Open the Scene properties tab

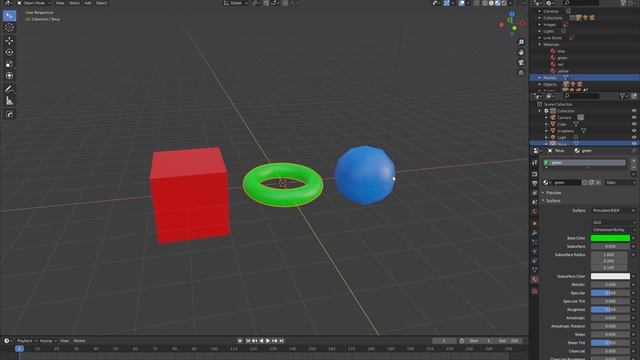pyautogui.click(x=534, y=202)
